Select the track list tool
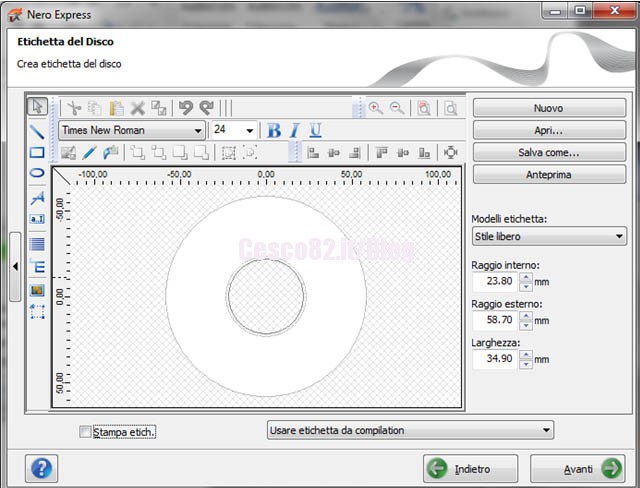Viewport: 640px width, 488px height. (x=37, y=244)
